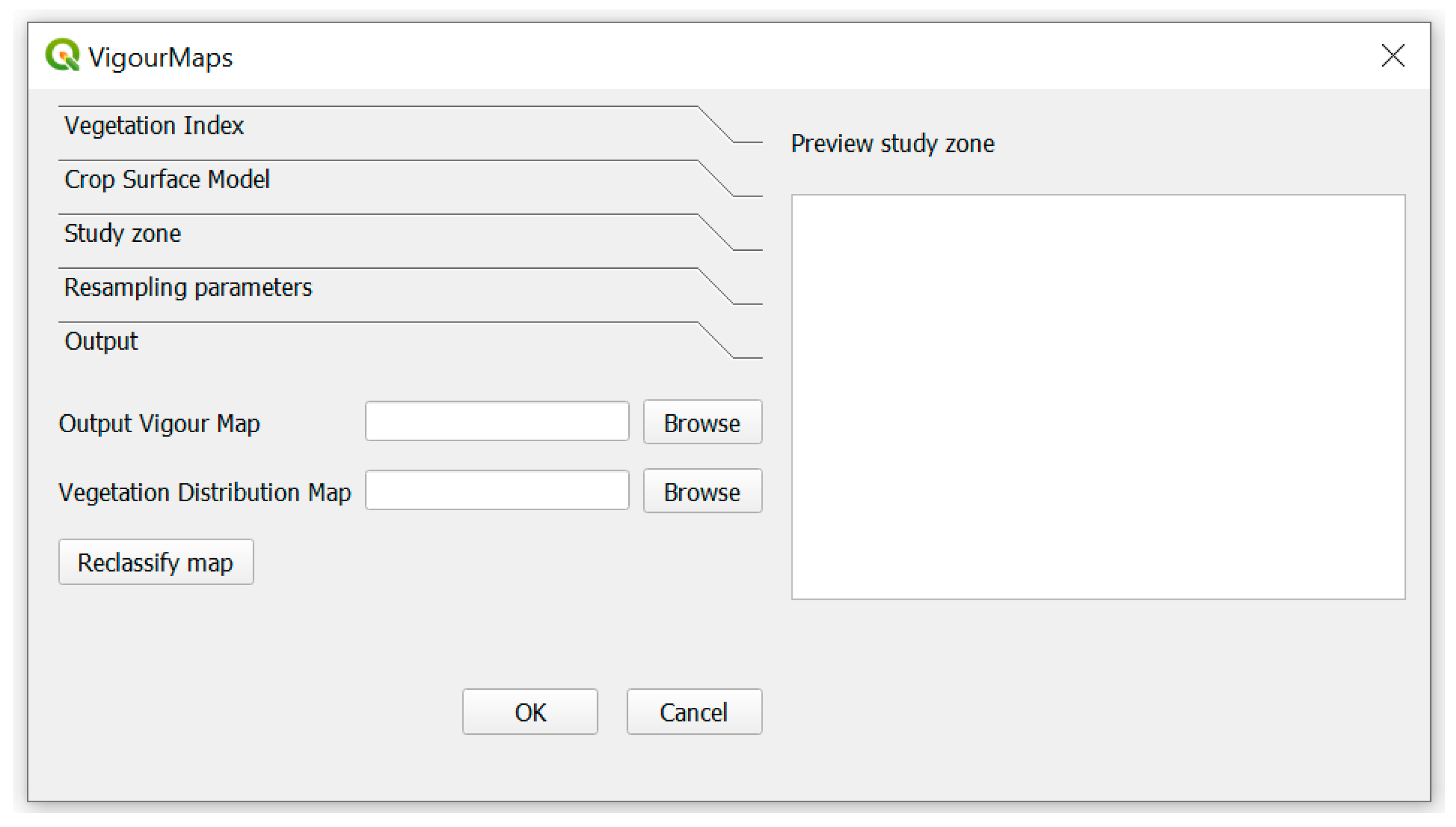Cancel the VigourMaps dialog
Image resolution: width=1456 pixels, height=827 pixels.
point(693,712)
